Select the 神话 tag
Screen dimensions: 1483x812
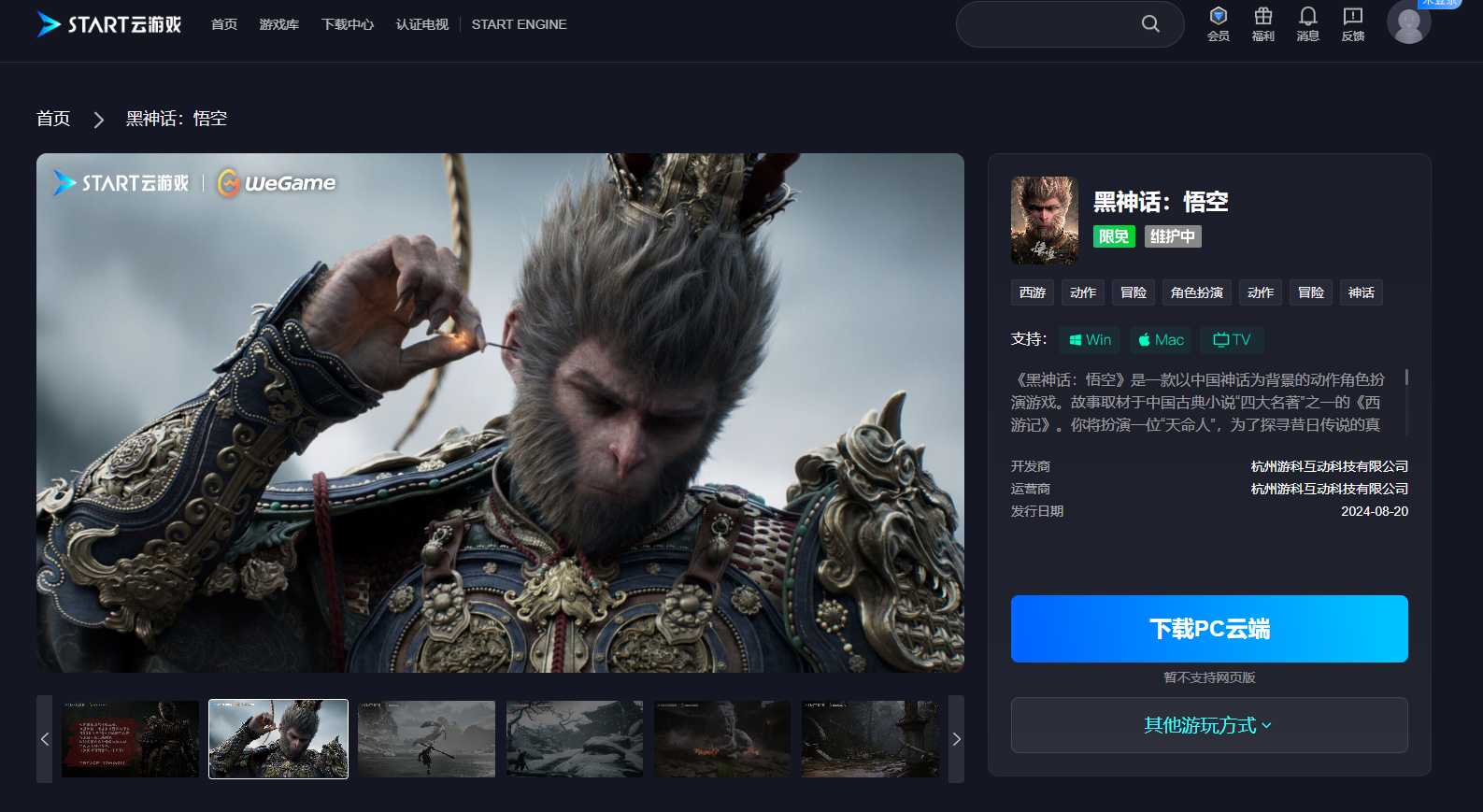pyautogui.click(x=1362, y=292)
